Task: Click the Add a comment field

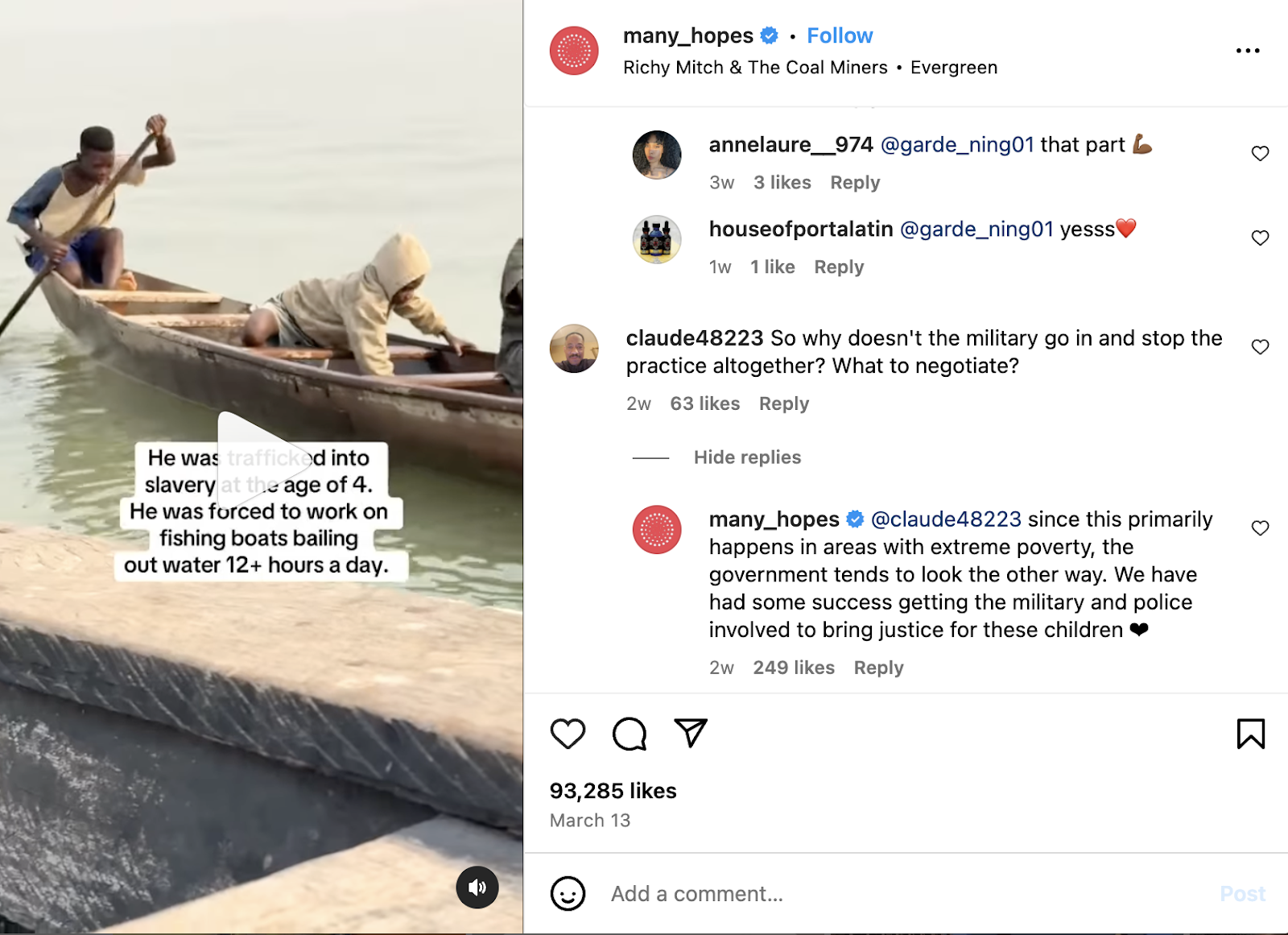Action: tap(885, 894)
